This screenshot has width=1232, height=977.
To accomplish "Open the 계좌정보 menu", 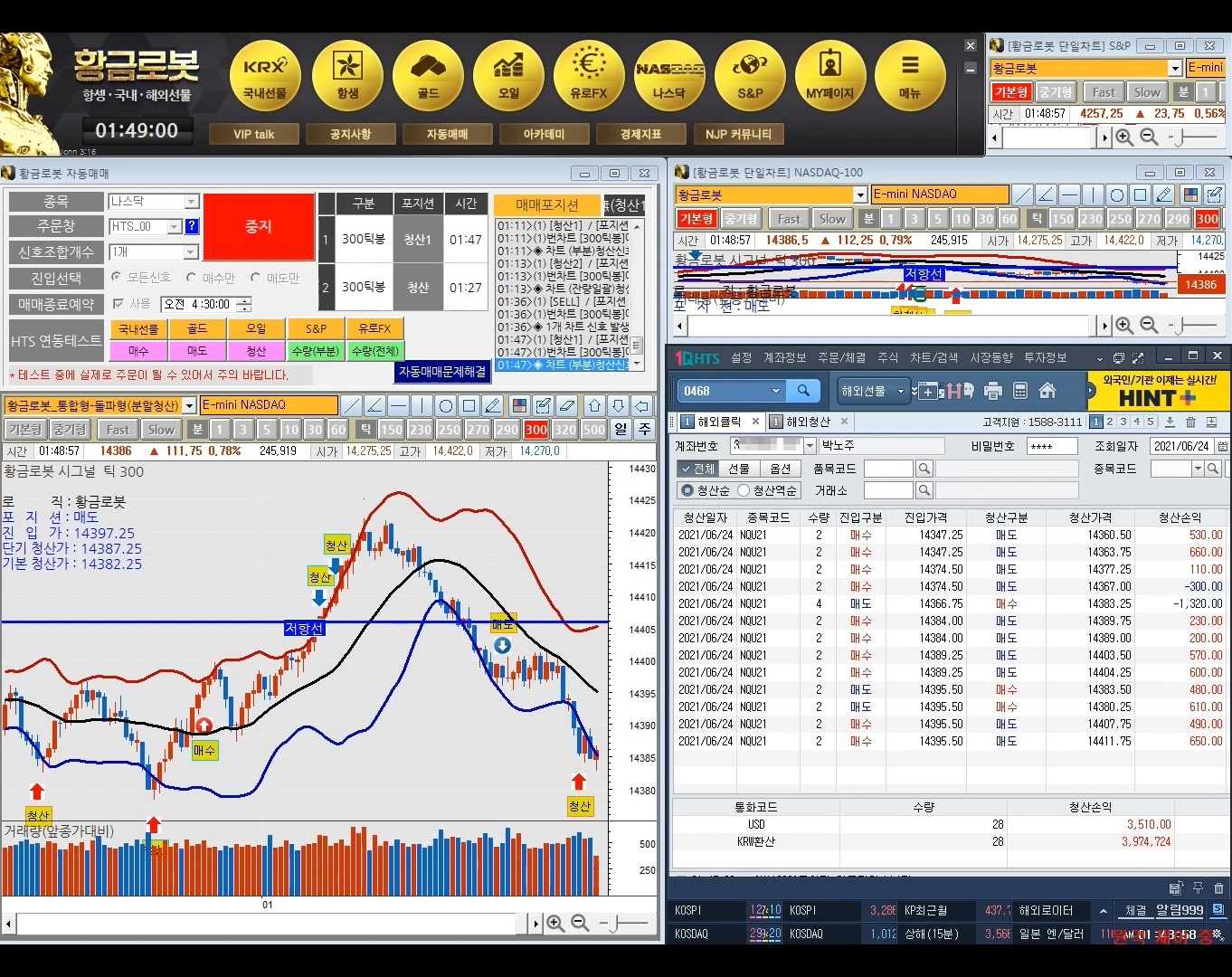I will 784,357.
